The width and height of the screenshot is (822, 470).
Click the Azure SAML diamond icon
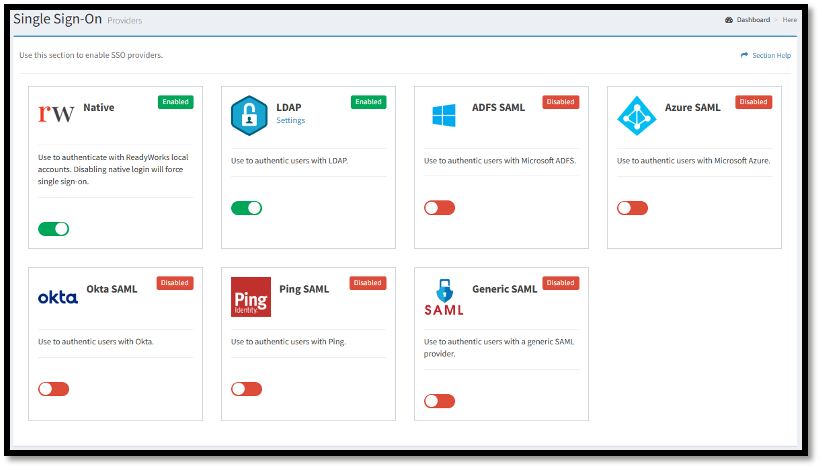(x=636, y=115)
